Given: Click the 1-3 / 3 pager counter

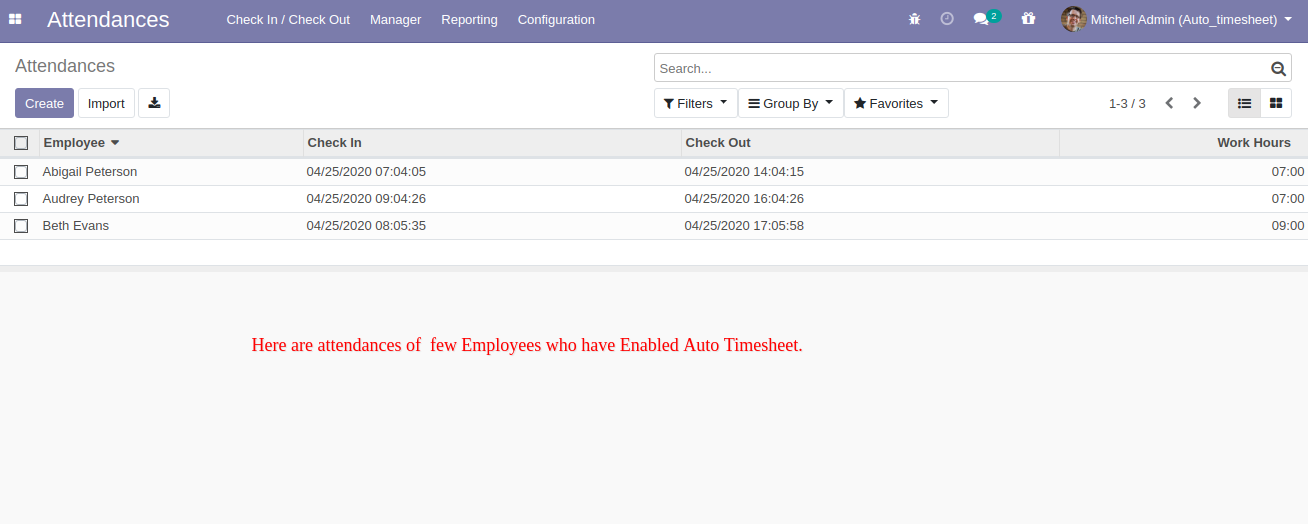Looking at the screenshot, I should click(1127, 104).
